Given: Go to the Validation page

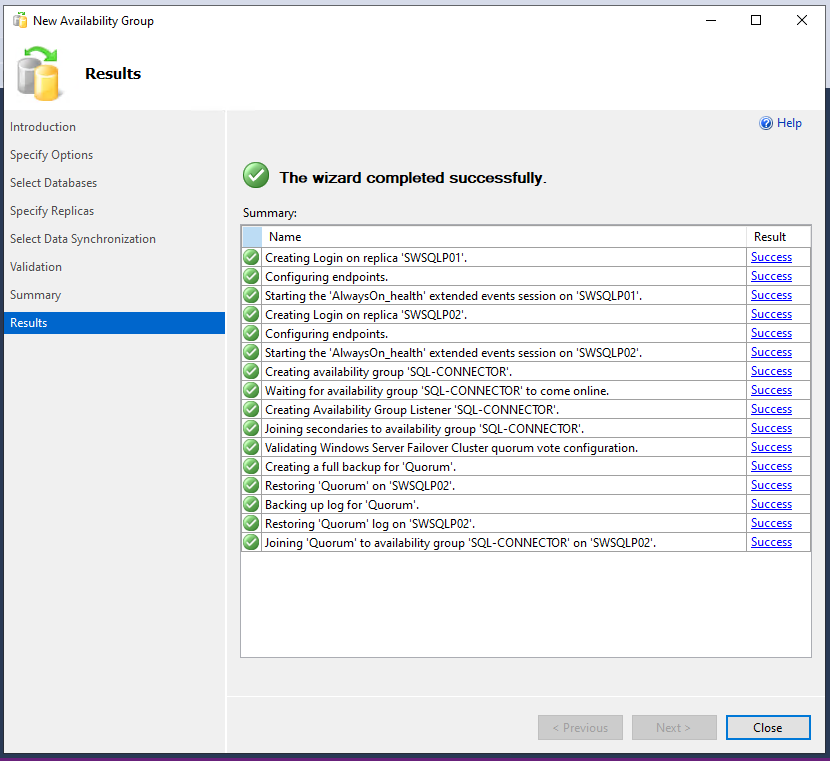Looking at the screenshot, I should pos(36,267).
